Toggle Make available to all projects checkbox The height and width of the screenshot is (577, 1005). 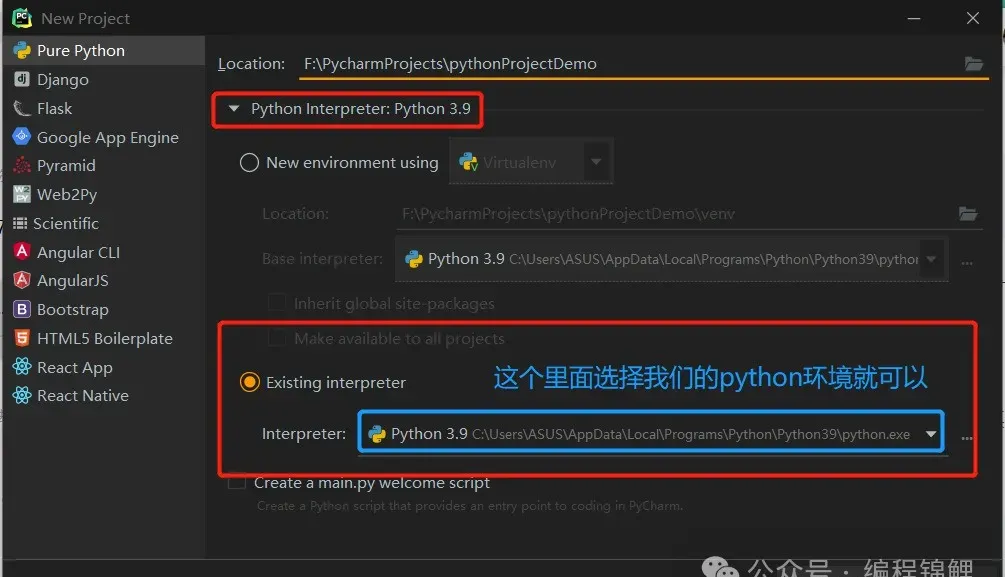(277, 337)
